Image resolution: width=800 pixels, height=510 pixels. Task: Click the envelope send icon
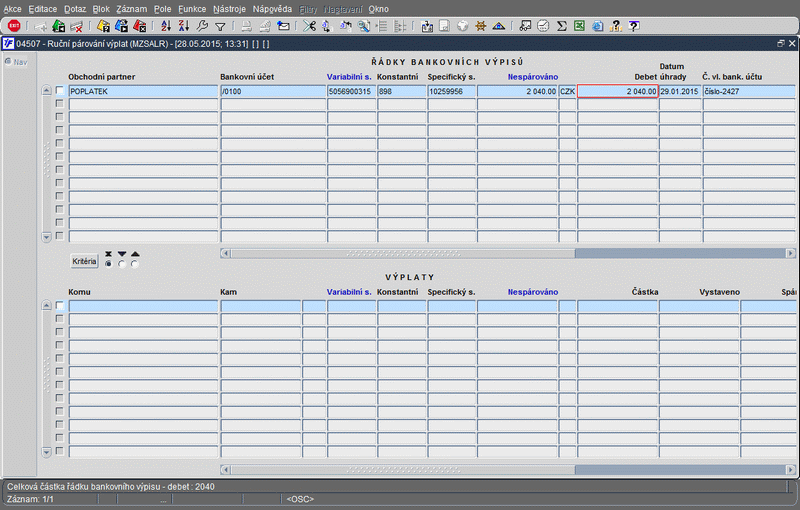[283, 26]
